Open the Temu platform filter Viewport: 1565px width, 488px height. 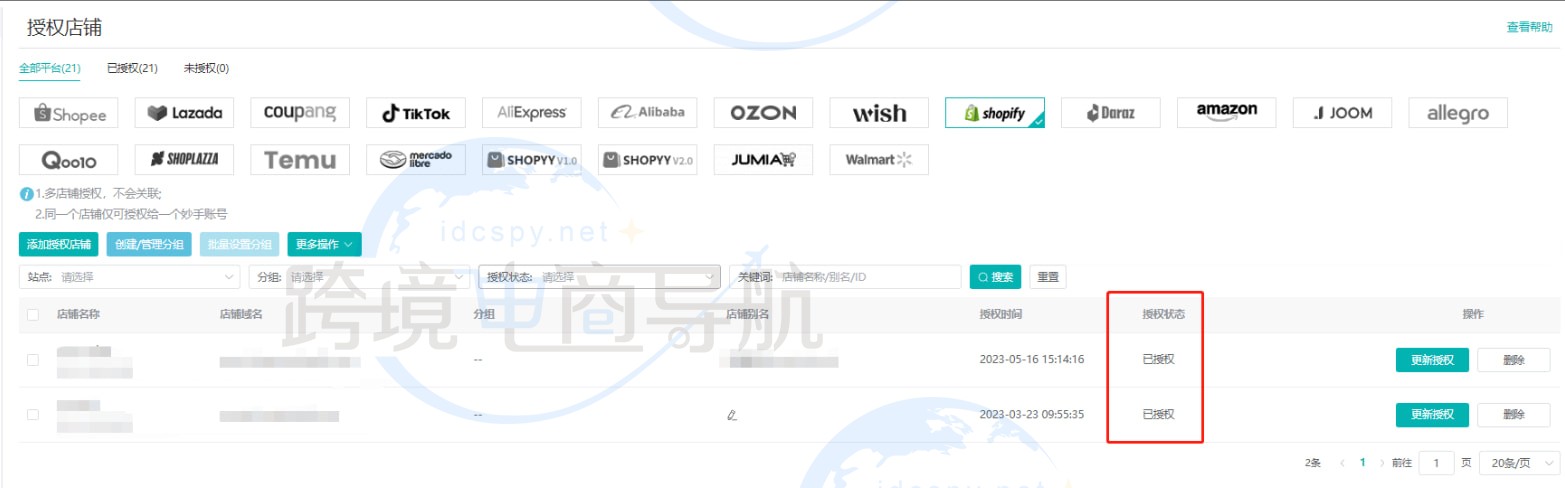point(300,160)
